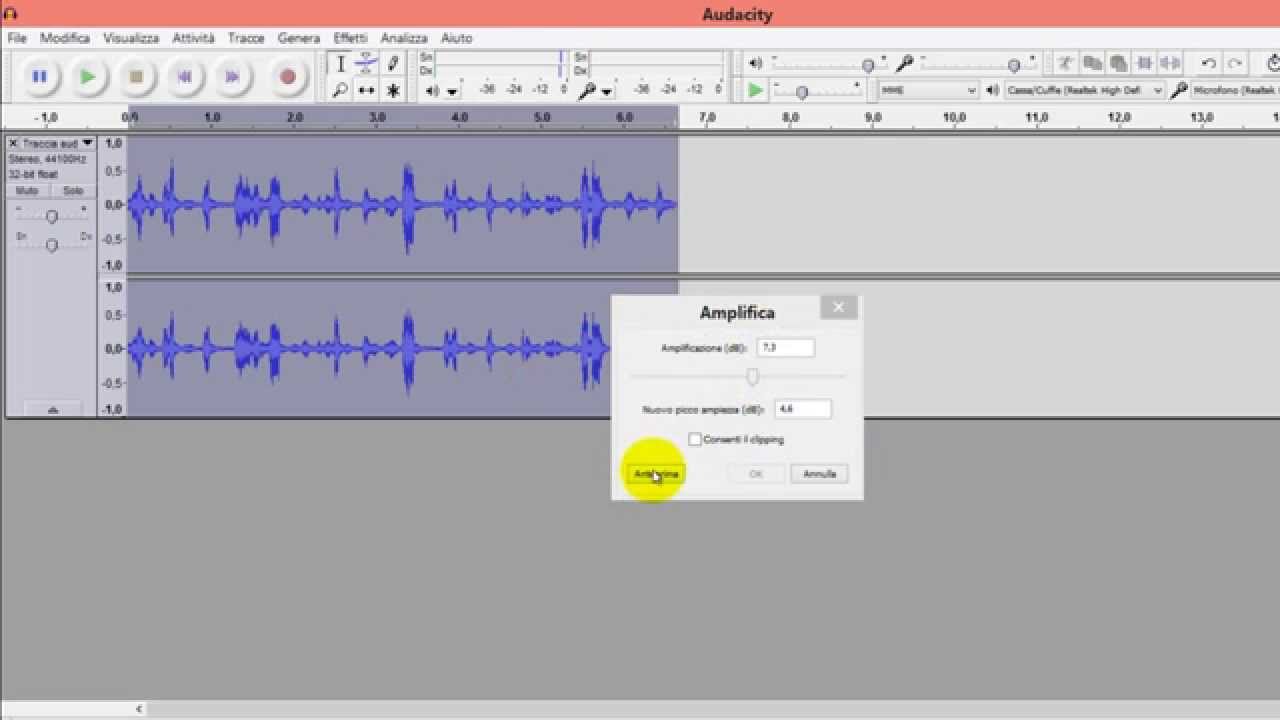The image size is (1280, 720).
Task: Stop playback with the Stop button
Action: point(136,76)
